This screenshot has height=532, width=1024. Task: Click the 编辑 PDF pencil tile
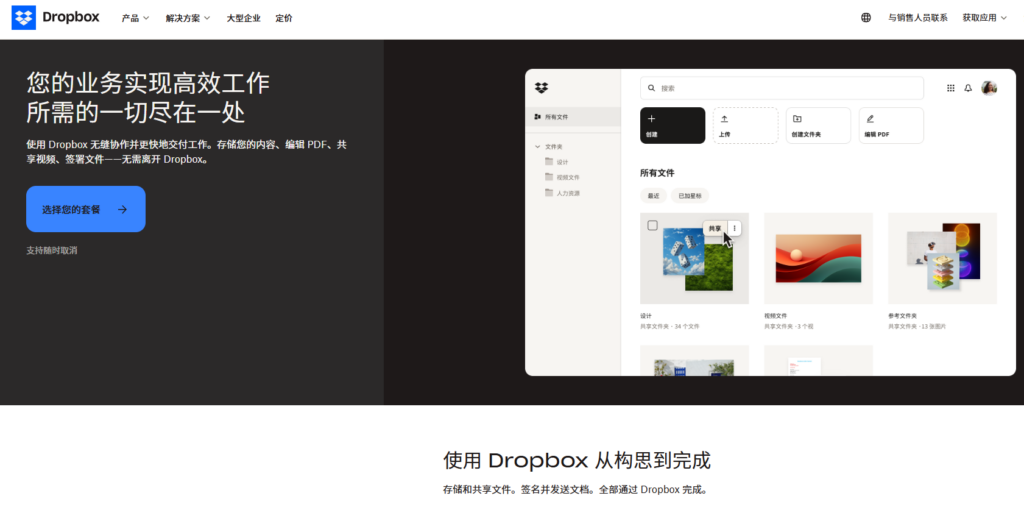tap(890, 125)
